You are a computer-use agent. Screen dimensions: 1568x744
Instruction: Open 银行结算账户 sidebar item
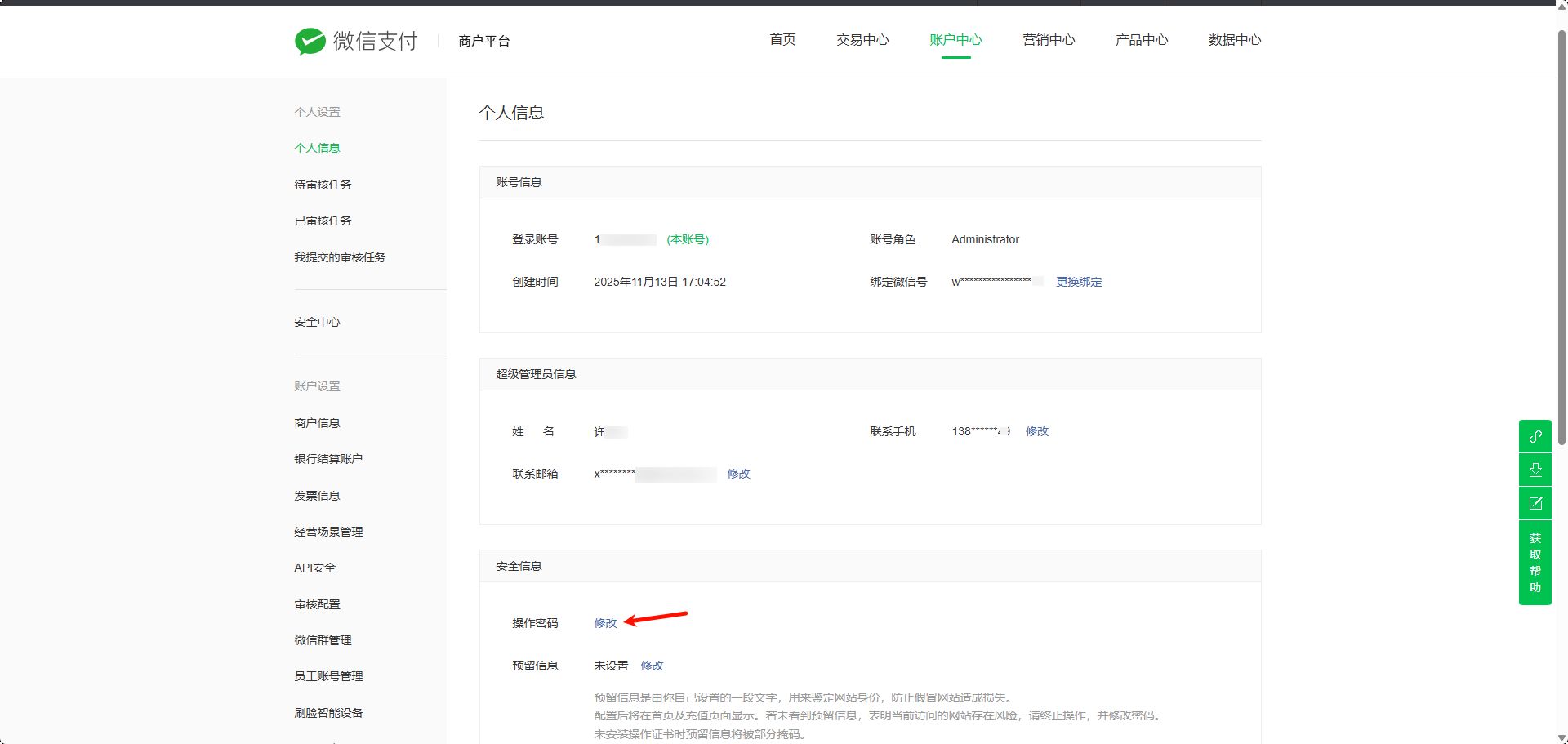pos(328,459)
